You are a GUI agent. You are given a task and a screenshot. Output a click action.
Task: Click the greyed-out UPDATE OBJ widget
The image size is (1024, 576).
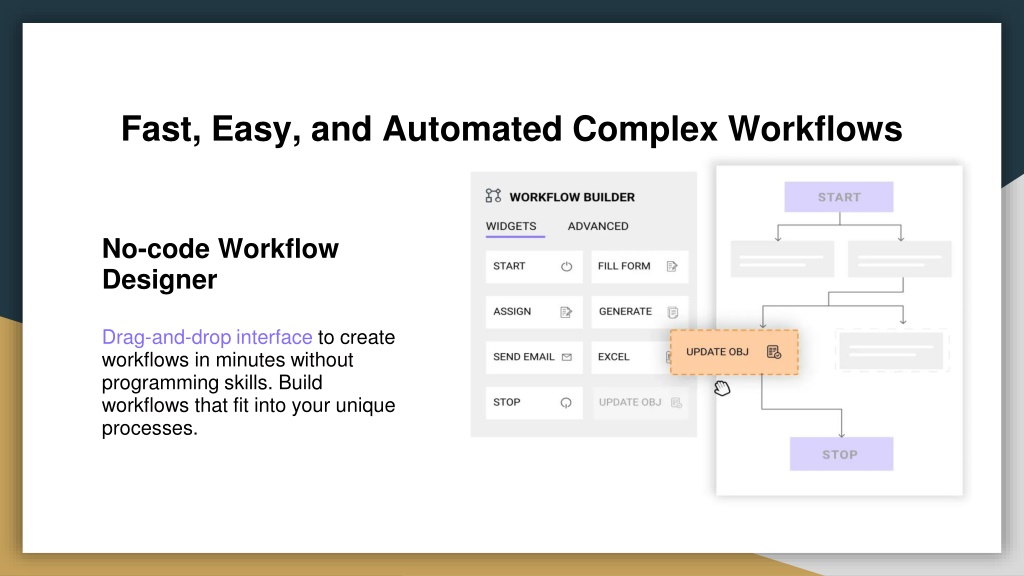click(639, 403)
